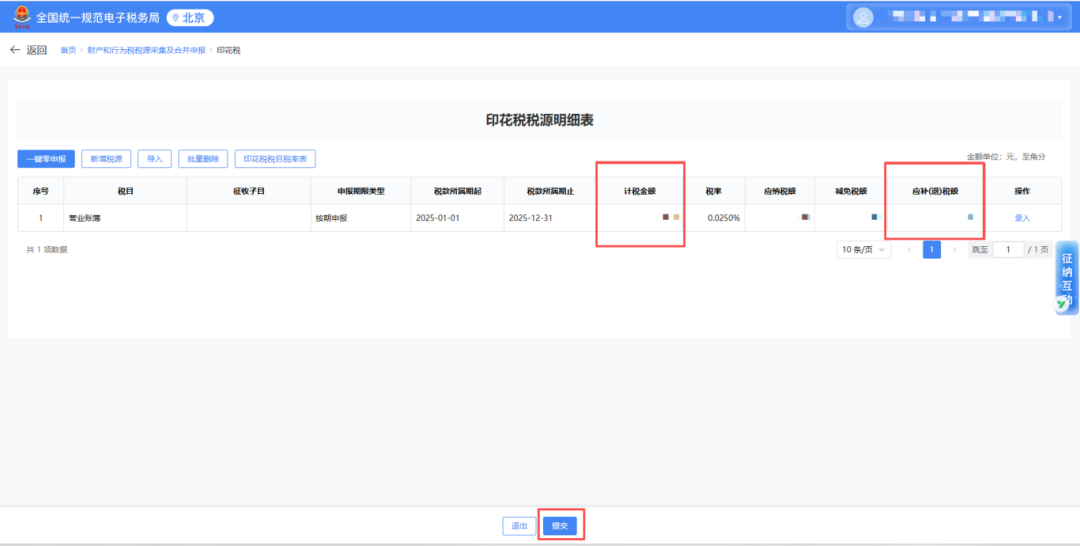Click the user avatar in header
Viewport: 1080px width, 546px height.
coord(863,17)
